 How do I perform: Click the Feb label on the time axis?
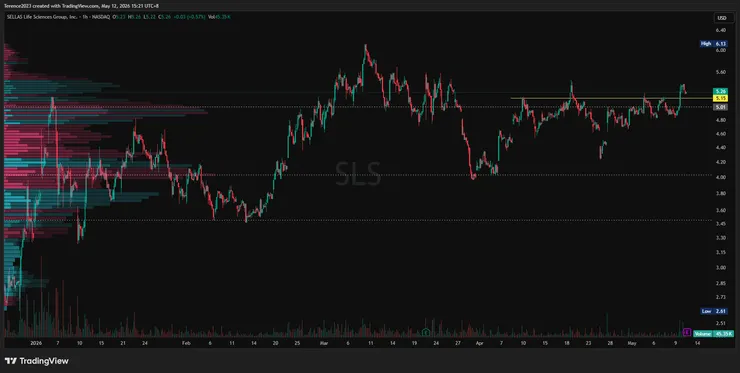pyautogui.click(x=186, y=344)
